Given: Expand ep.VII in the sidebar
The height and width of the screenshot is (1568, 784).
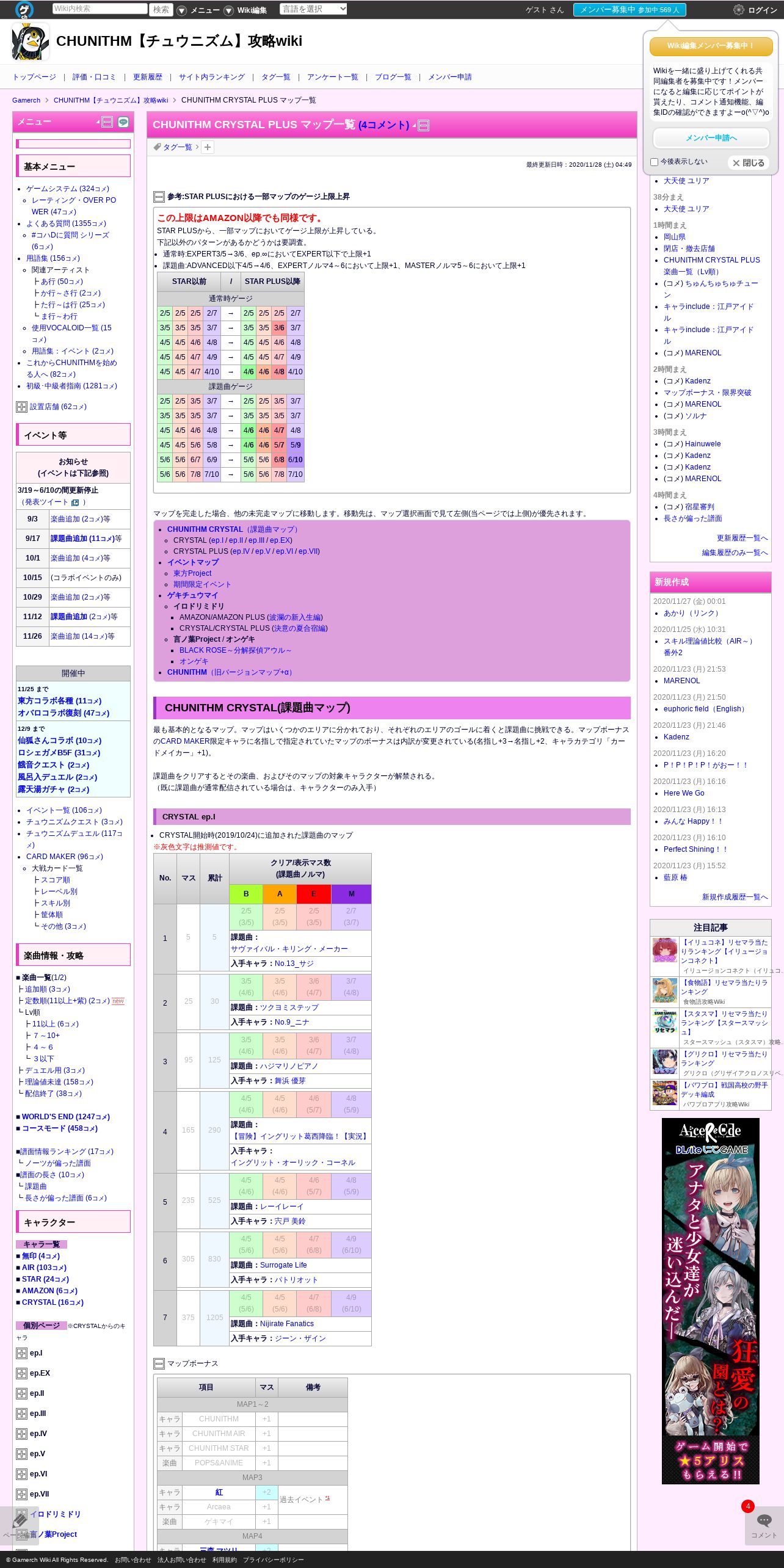Looking at the screenshot, I should coord(21,1494).
